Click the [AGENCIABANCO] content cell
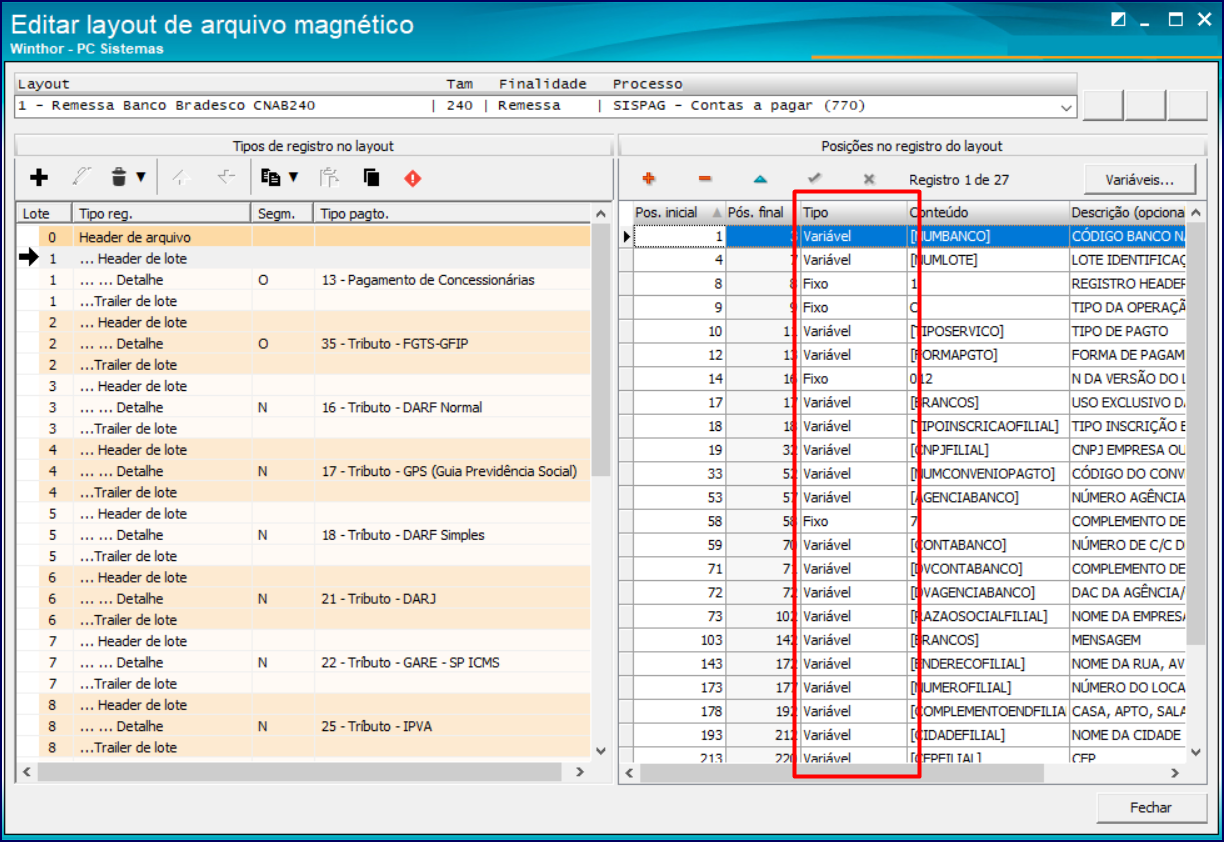The height and width of the screenshot is (842, 1224). 987,497
